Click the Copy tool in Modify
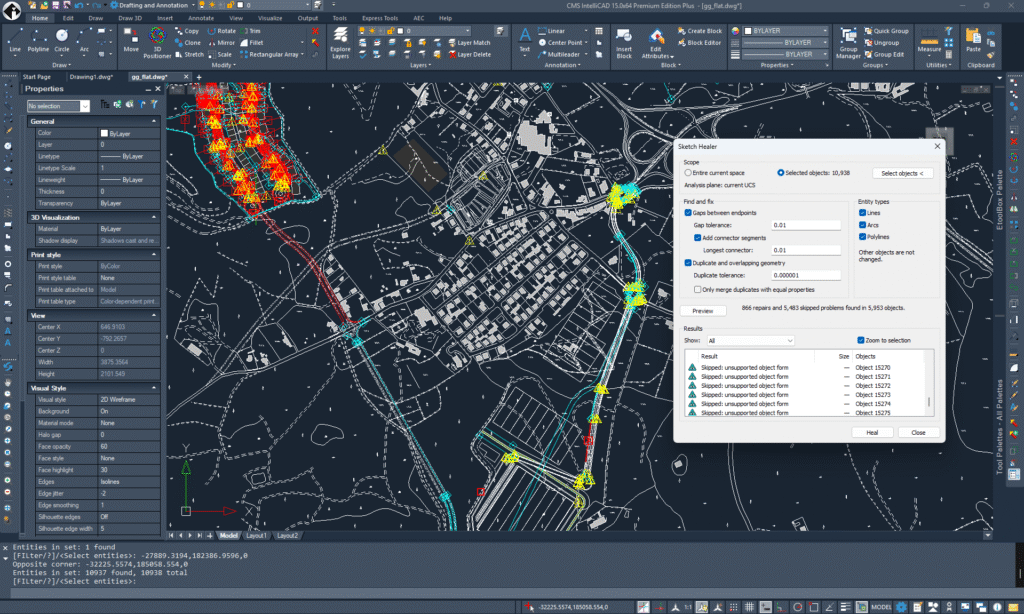This screenshot has width=1024, height=614. coord(187,31)
